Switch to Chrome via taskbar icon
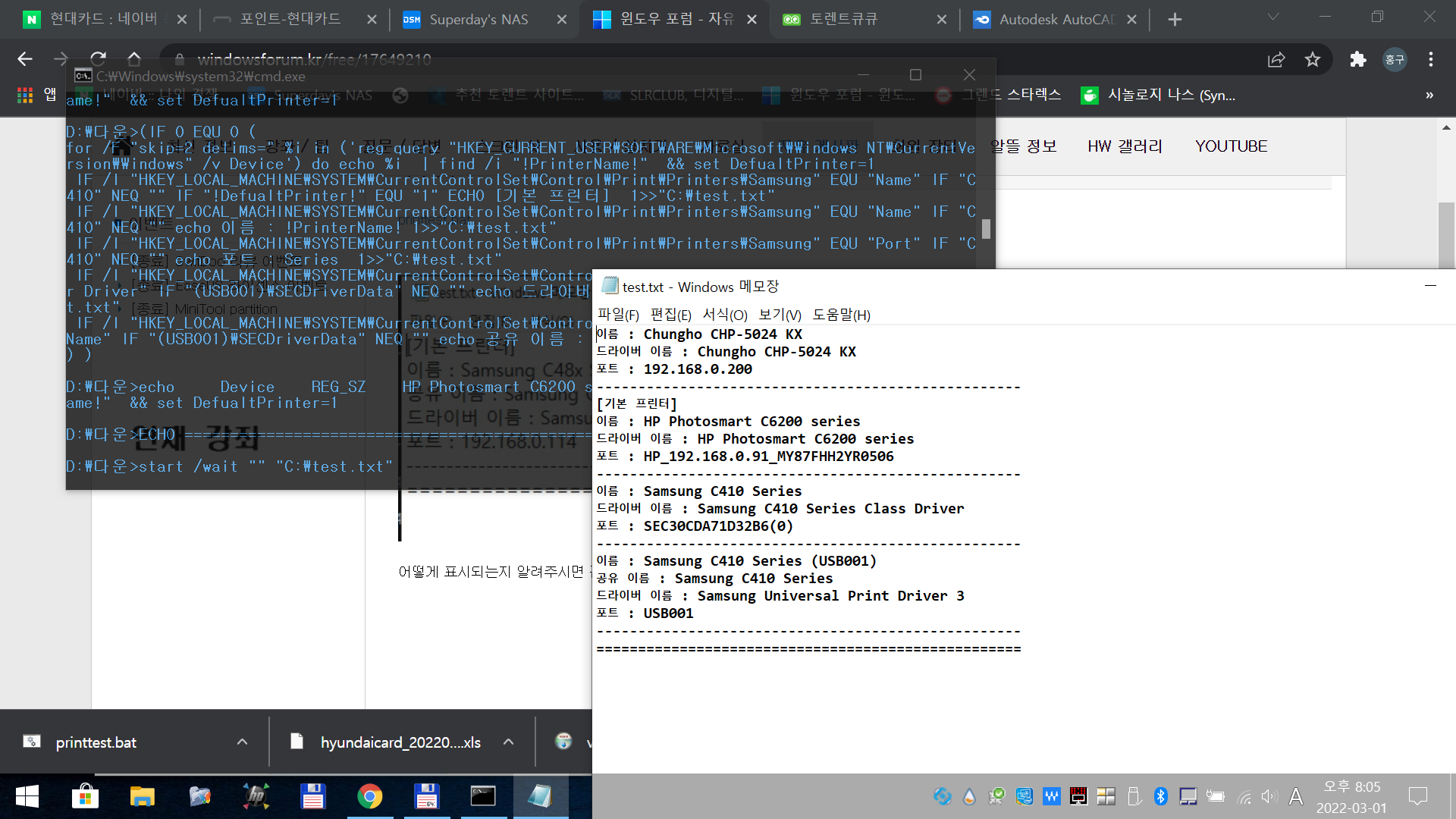1456x819 pixels. (369, 796)
